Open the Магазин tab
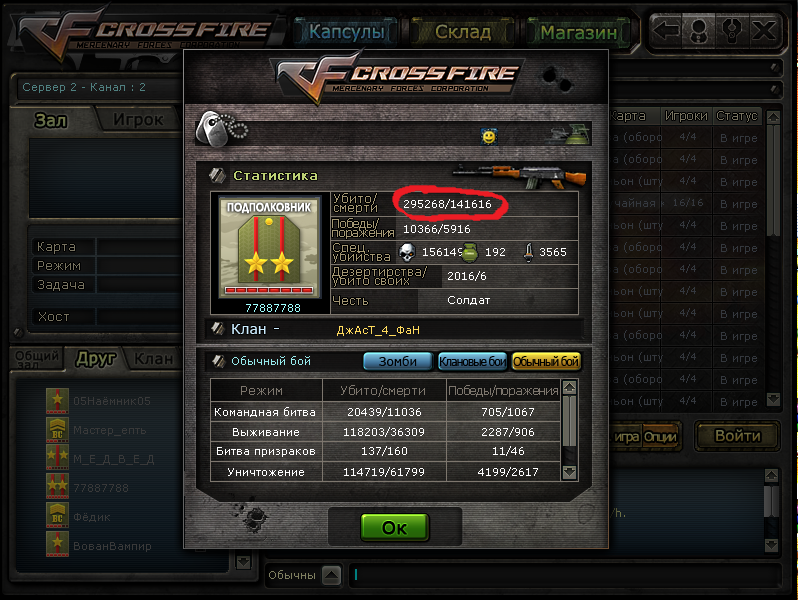798x603 pixels. (578, 33)
